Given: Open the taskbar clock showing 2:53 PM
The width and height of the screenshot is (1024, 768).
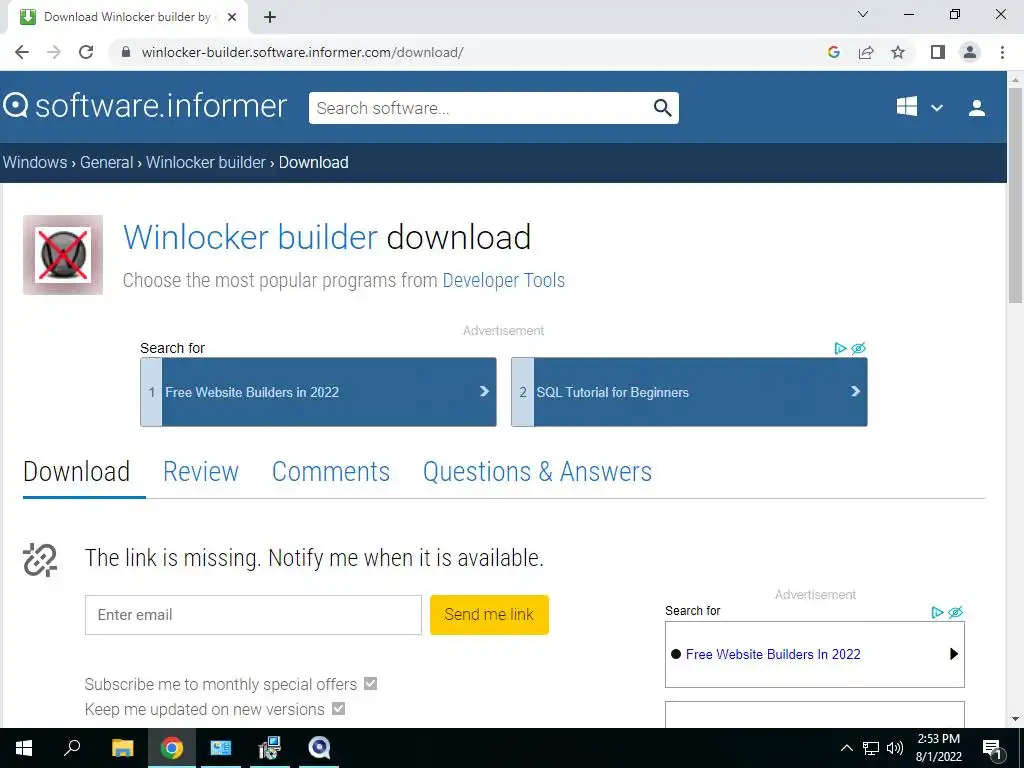Looking at the screenshot, I should (x=938, y=748).
